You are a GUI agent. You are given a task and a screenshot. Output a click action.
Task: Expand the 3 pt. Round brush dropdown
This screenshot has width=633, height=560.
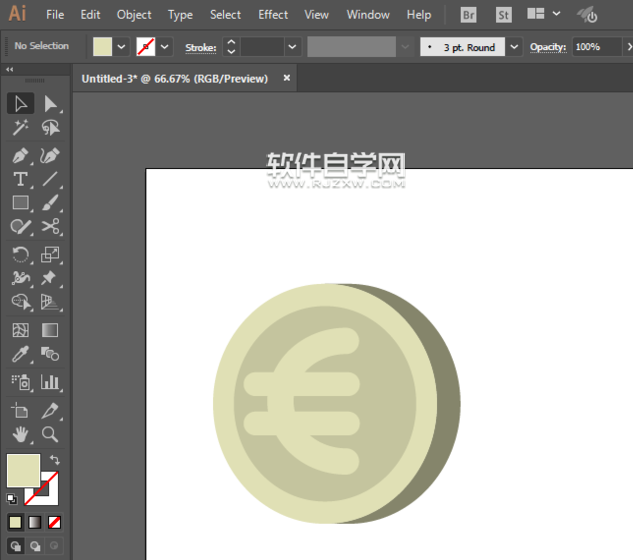[x=514, y=47]
